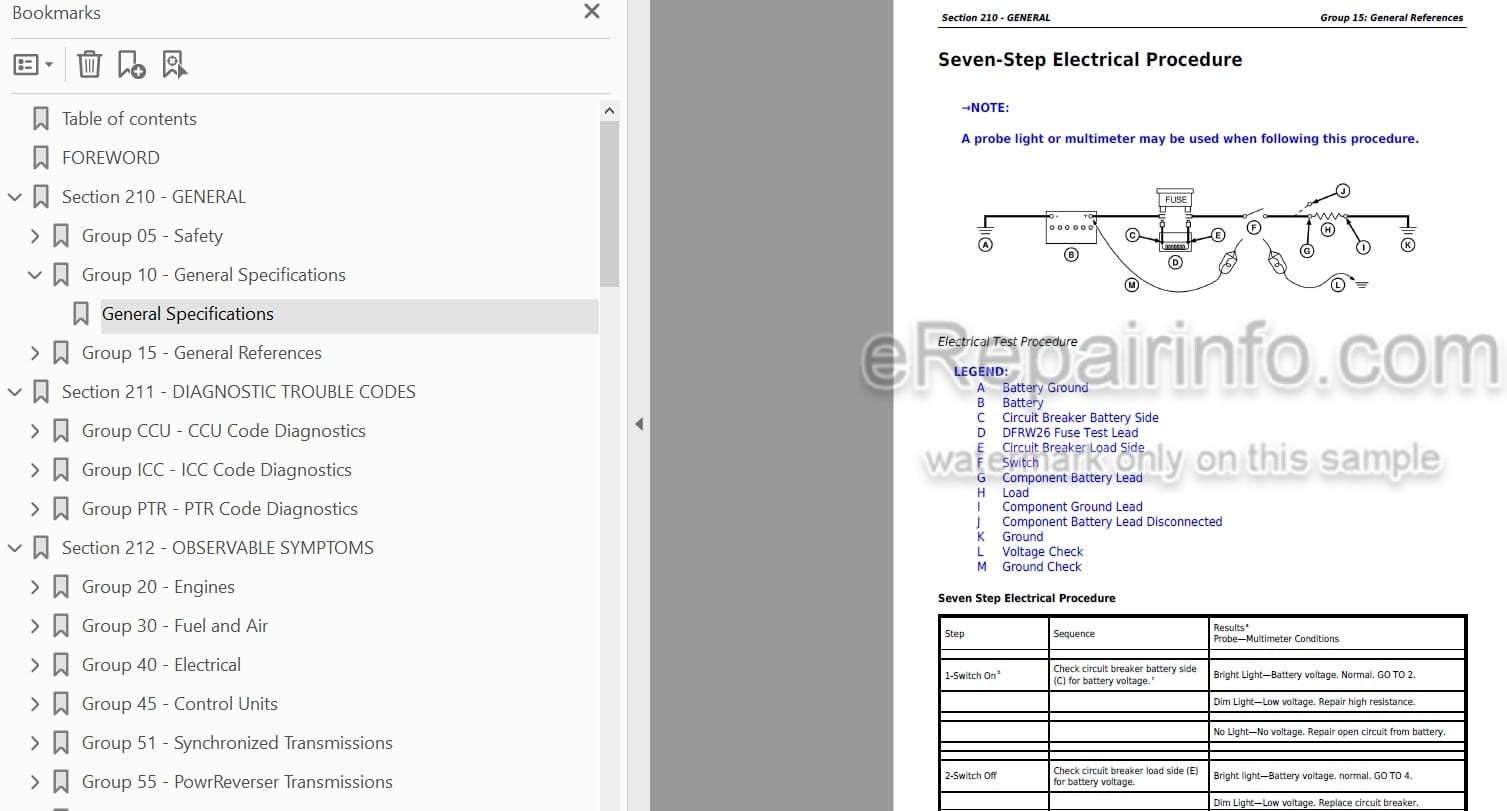Image resolution: width=1507 pixels, height=811 pixels.
Task: Expand Group ICC - ICC Code Diagnostics
Action: coord(35,470)
